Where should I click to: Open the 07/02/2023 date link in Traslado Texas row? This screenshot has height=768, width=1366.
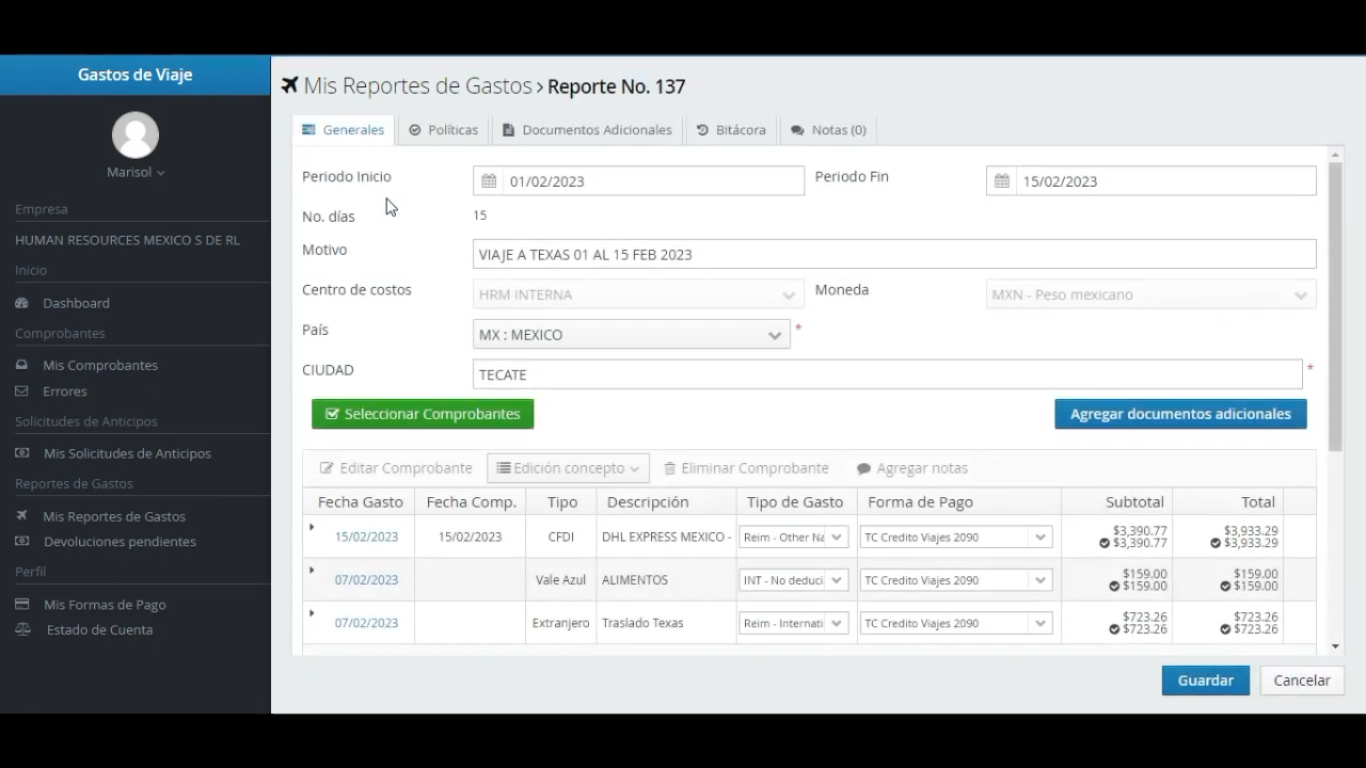point(366,623)
